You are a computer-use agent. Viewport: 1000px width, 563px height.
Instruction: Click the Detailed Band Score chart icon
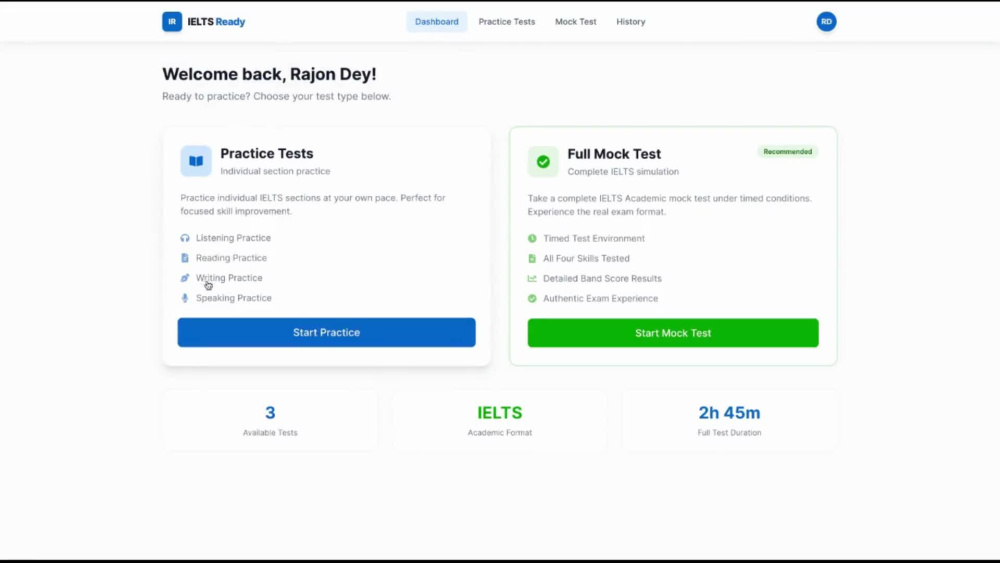(532, 279)
